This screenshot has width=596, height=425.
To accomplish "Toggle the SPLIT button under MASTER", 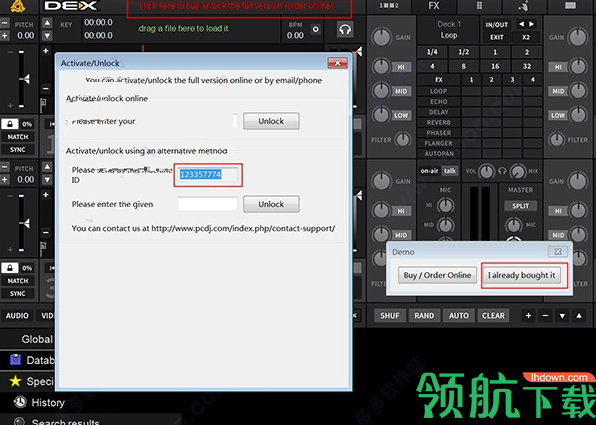I will 520,206.
